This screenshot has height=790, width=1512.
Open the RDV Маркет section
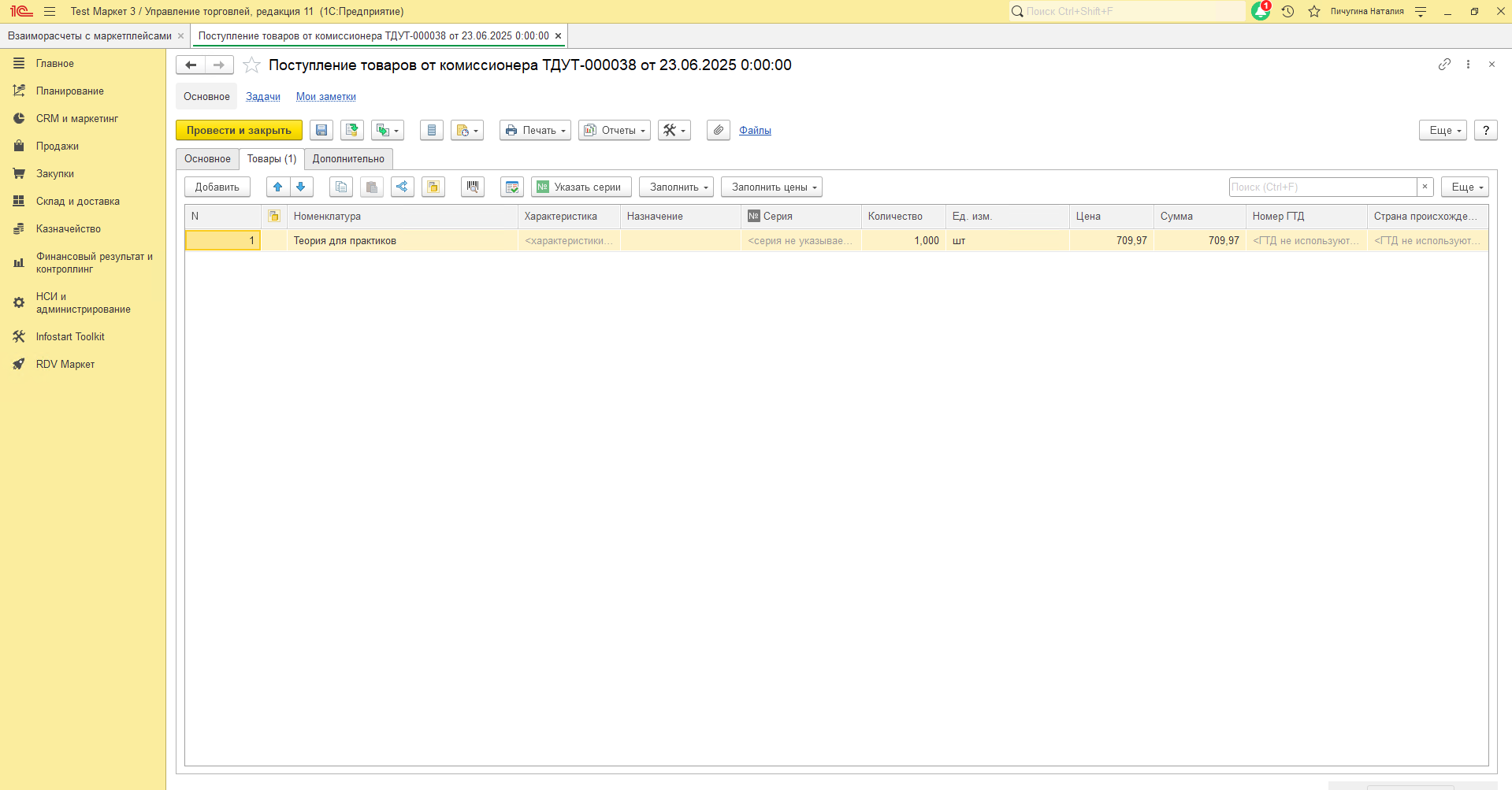click(x=65, y=364)
